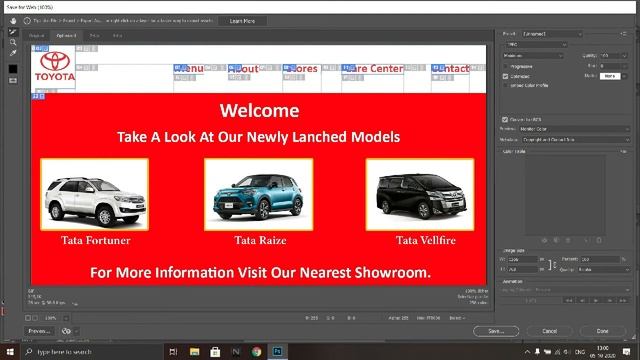This screenshot has height=360, width=640.
Task: Click the Save... button
Action: point(496,331)
